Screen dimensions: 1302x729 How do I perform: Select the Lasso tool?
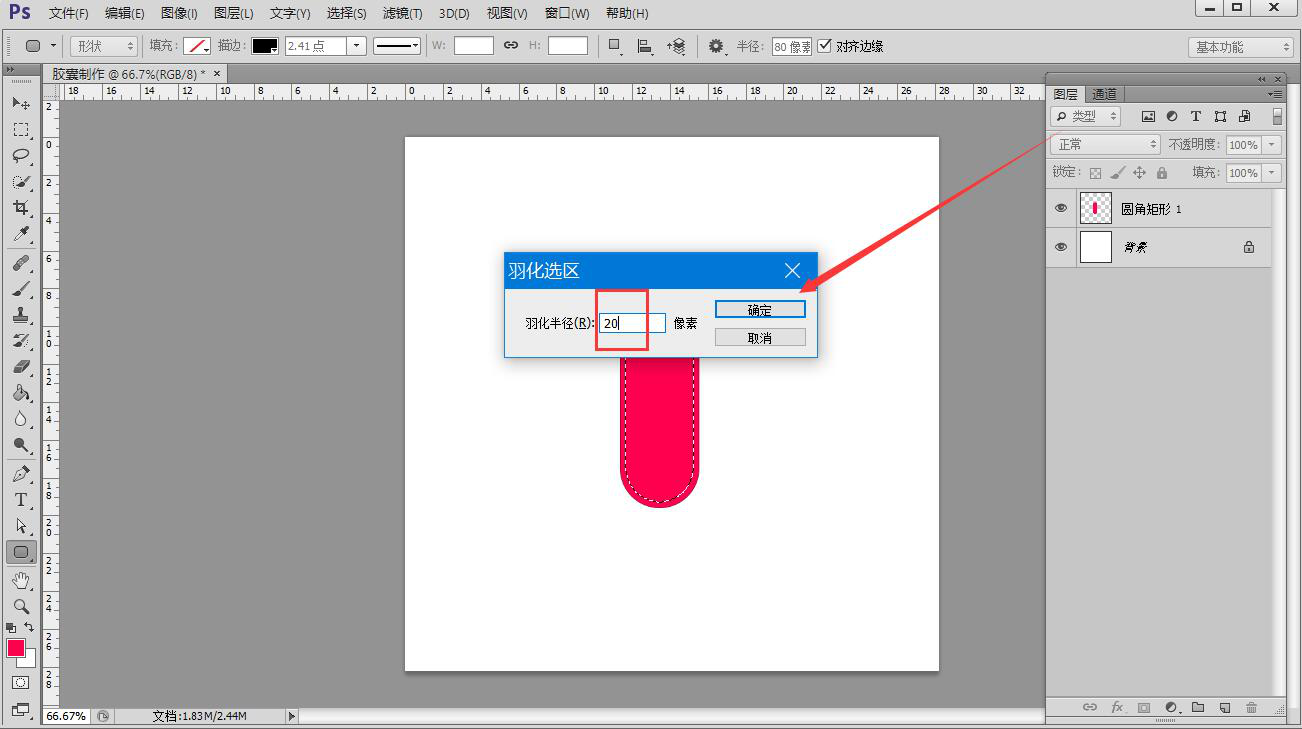[x=20, y=156]
